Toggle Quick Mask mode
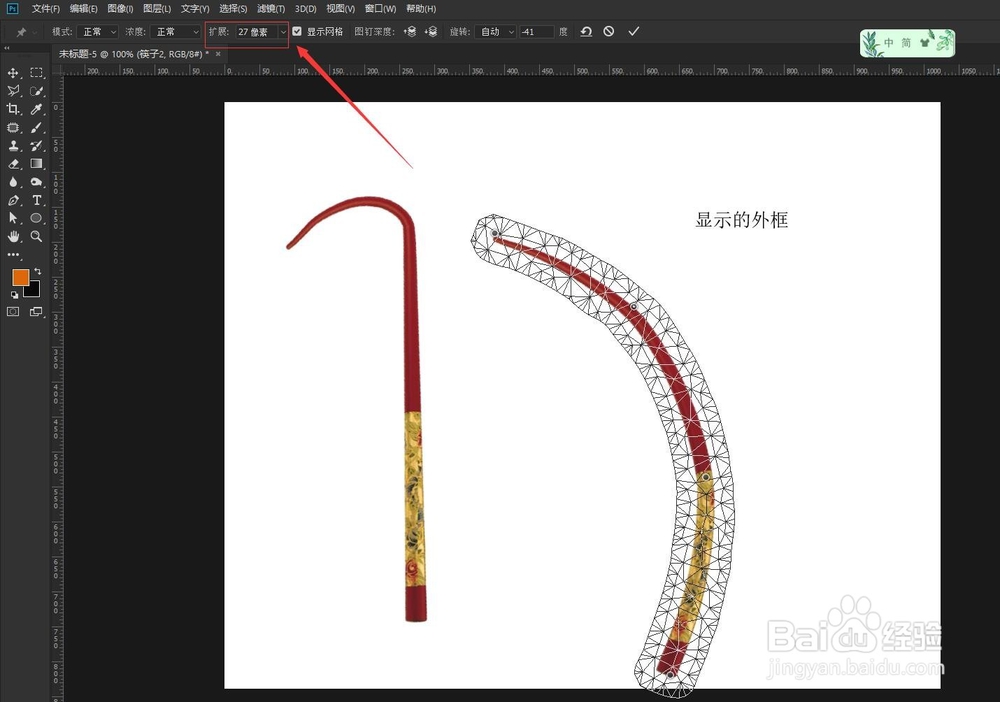The image size is (1000, 702). 13,312
